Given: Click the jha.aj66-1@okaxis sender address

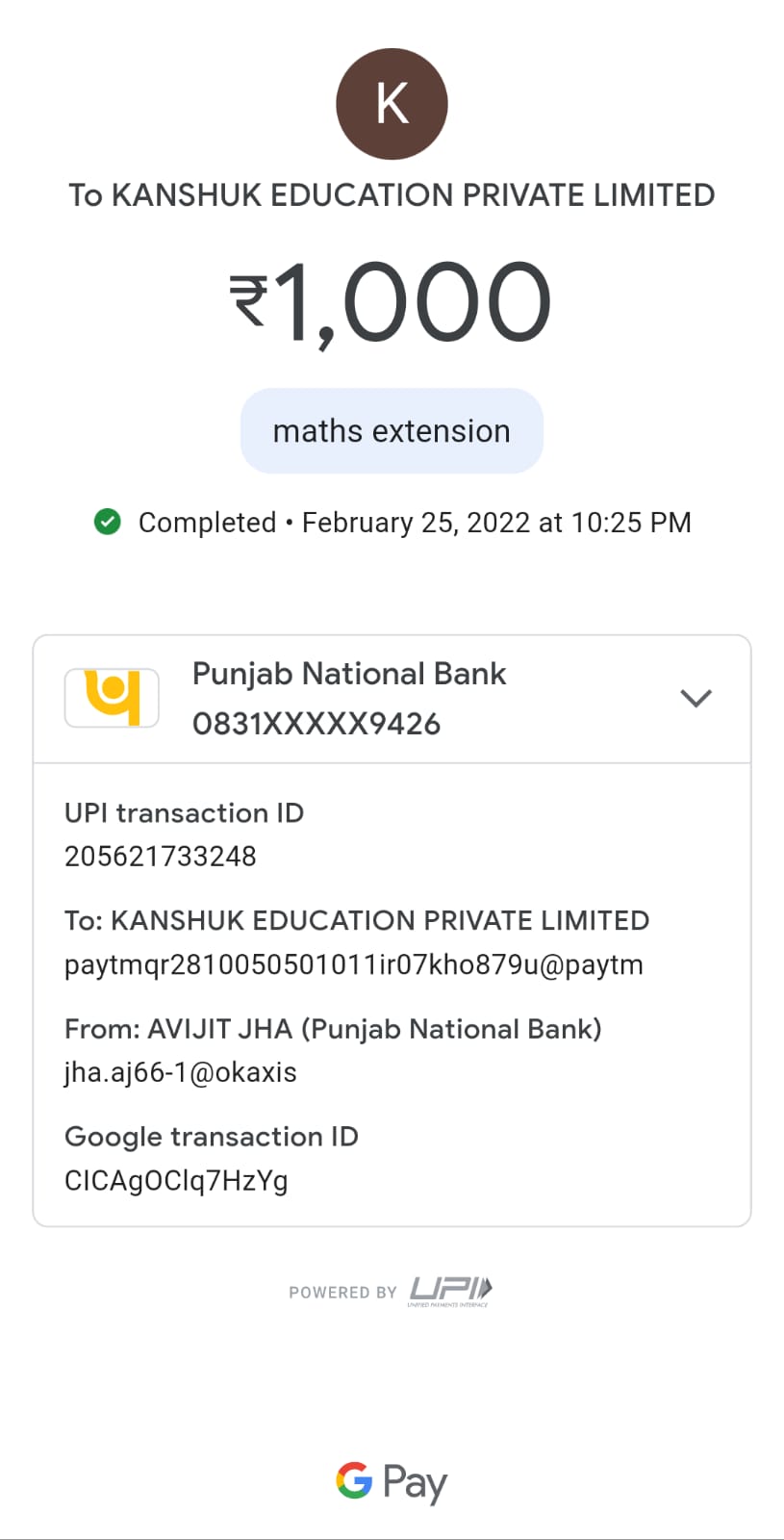Looking at the screenshot, I should [x=181, y=1072].
